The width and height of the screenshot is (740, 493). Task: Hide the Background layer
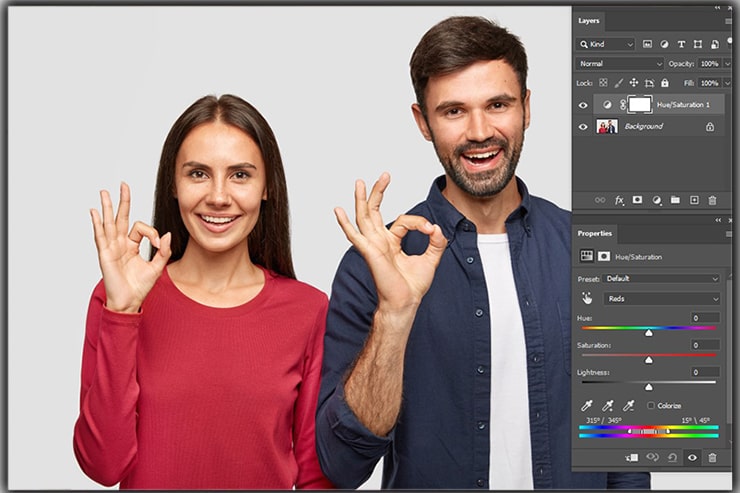[583, 127]
